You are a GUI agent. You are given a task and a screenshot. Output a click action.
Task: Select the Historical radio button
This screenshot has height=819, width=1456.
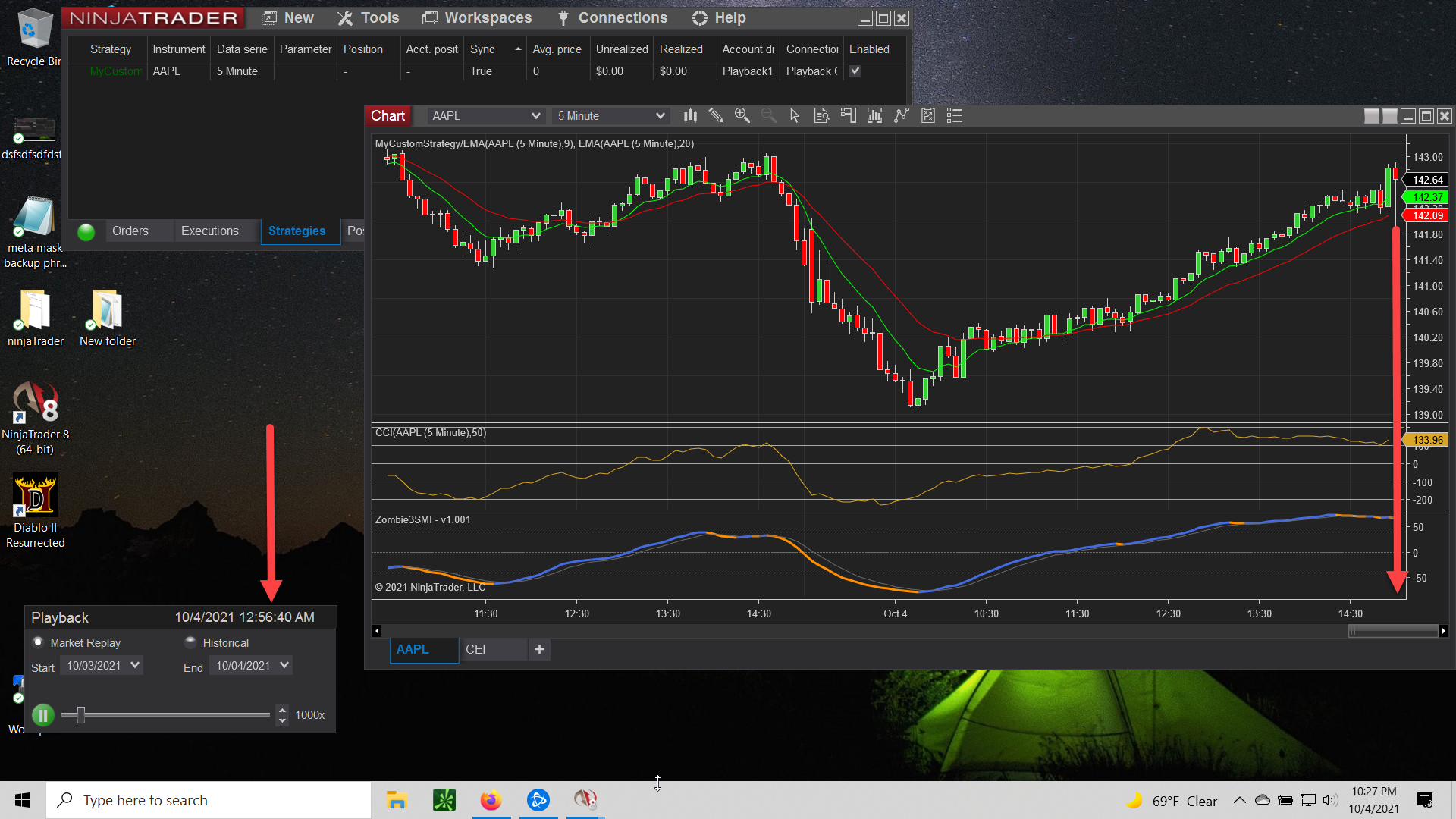(190, 642)
